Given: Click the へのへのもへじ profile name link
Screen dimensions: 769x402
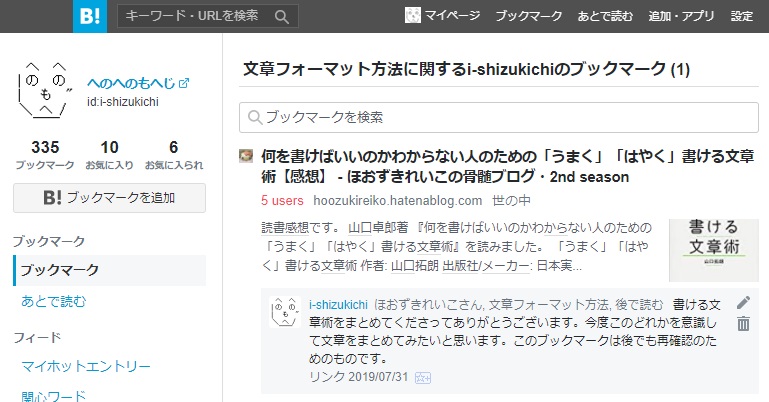Looking at the screenshot, I should (131, 83).
